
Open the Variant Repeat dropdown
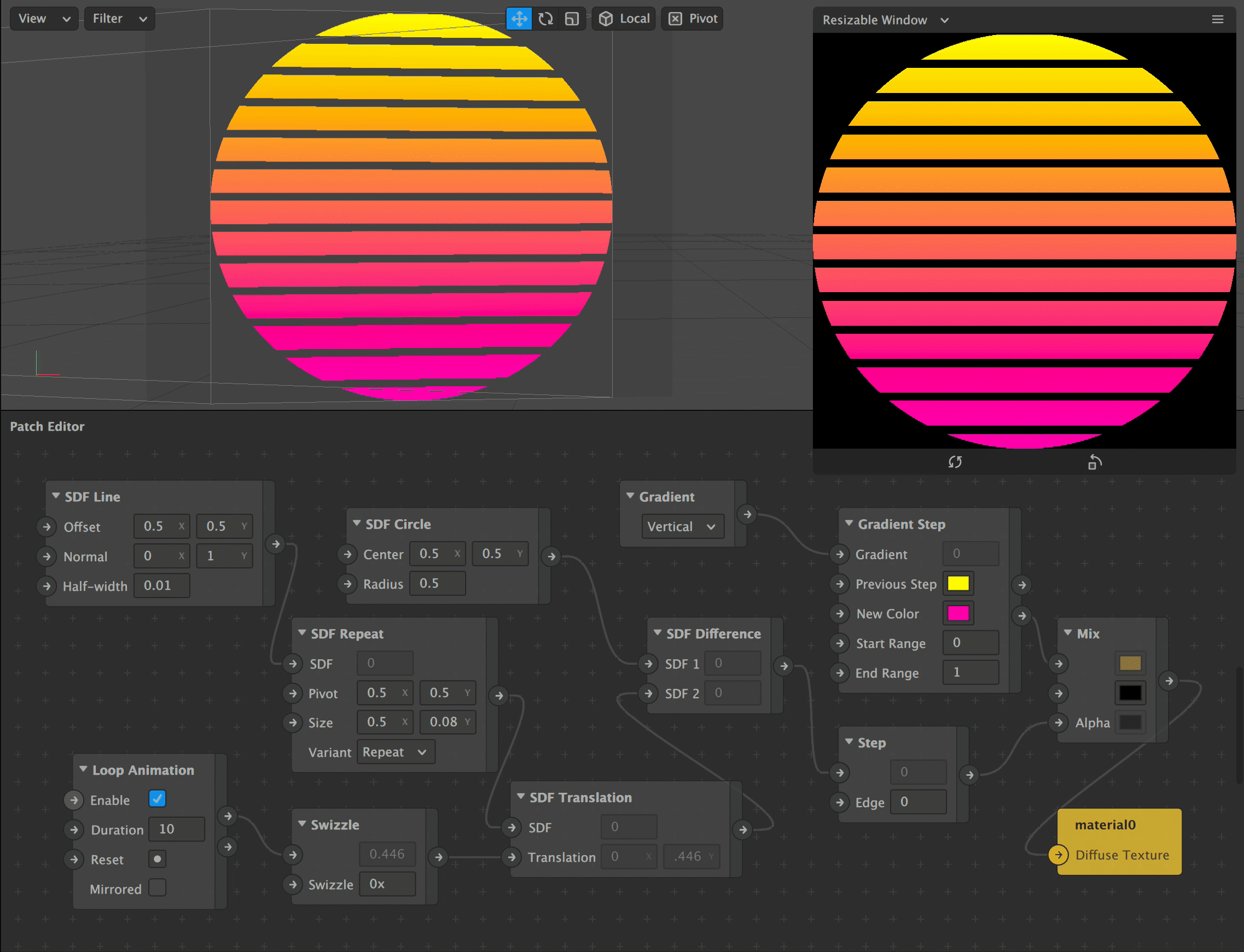click(x=396, y=752)
